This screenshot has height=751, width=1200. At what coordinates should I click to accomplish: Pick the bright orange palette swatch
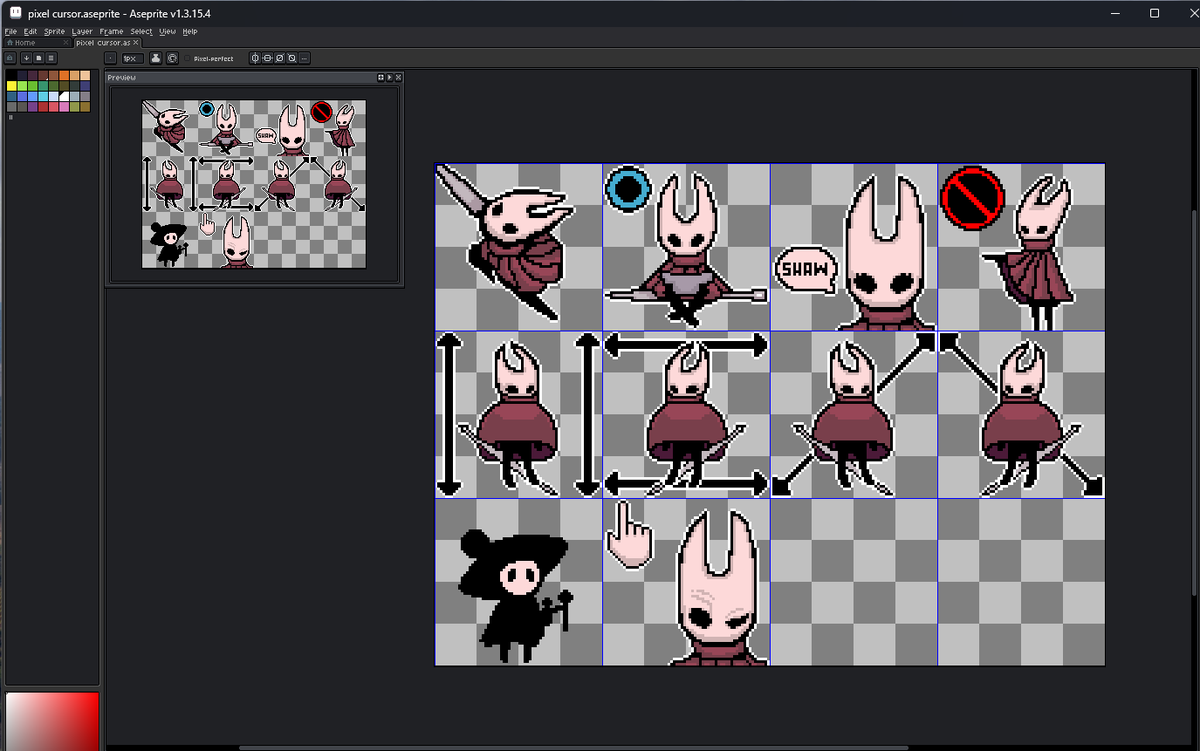click(x=64, y=75)
